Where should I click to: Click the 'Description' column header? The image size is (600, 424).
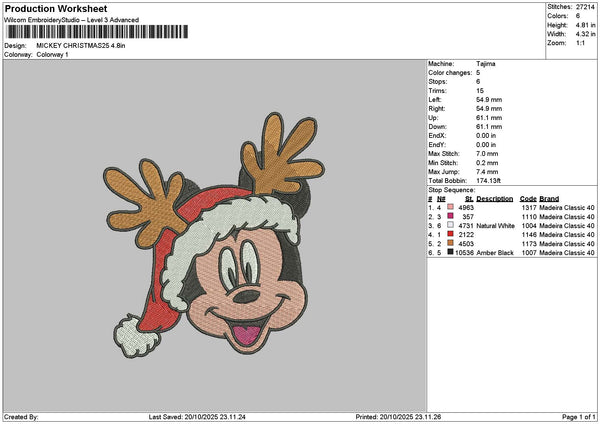coord(495,199)
